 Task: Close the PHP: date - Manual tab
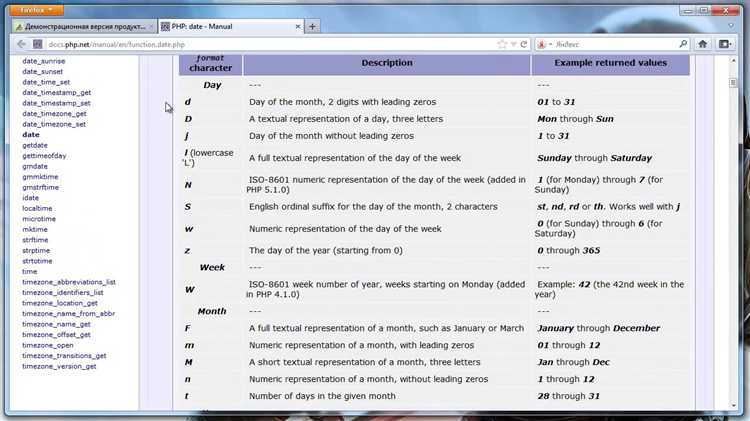298,26
